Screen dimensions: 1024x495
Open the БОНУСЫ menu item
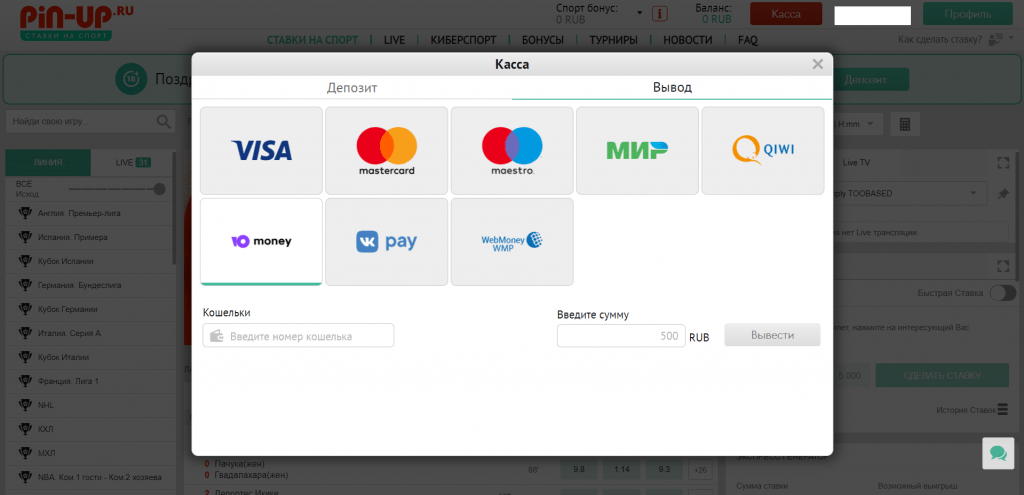pyautogui.click(x=543, y=40)
